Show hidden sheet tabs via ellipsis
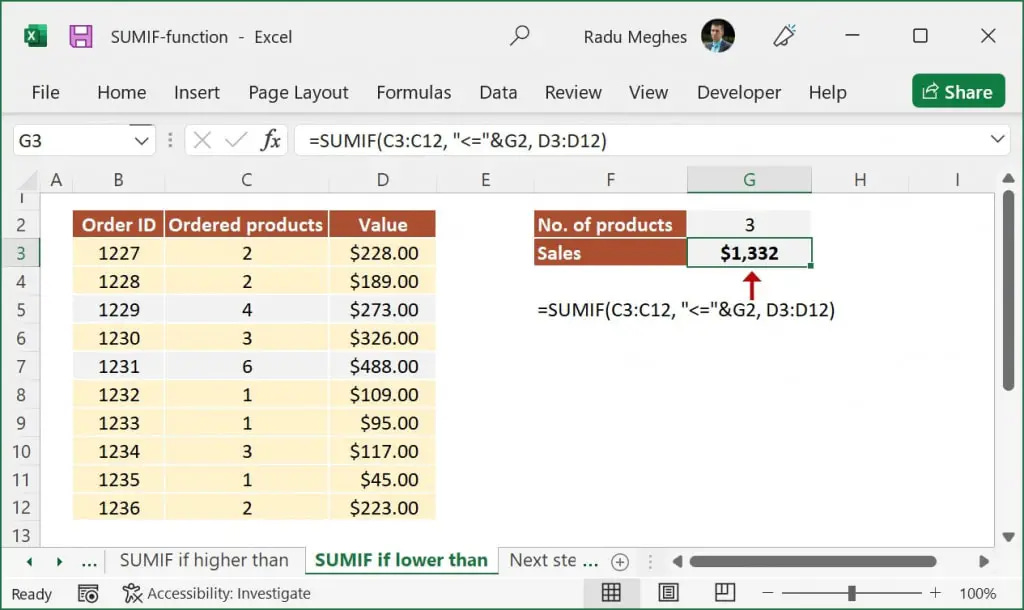This screenshot has width=1024, height=610. click(89, 562)
